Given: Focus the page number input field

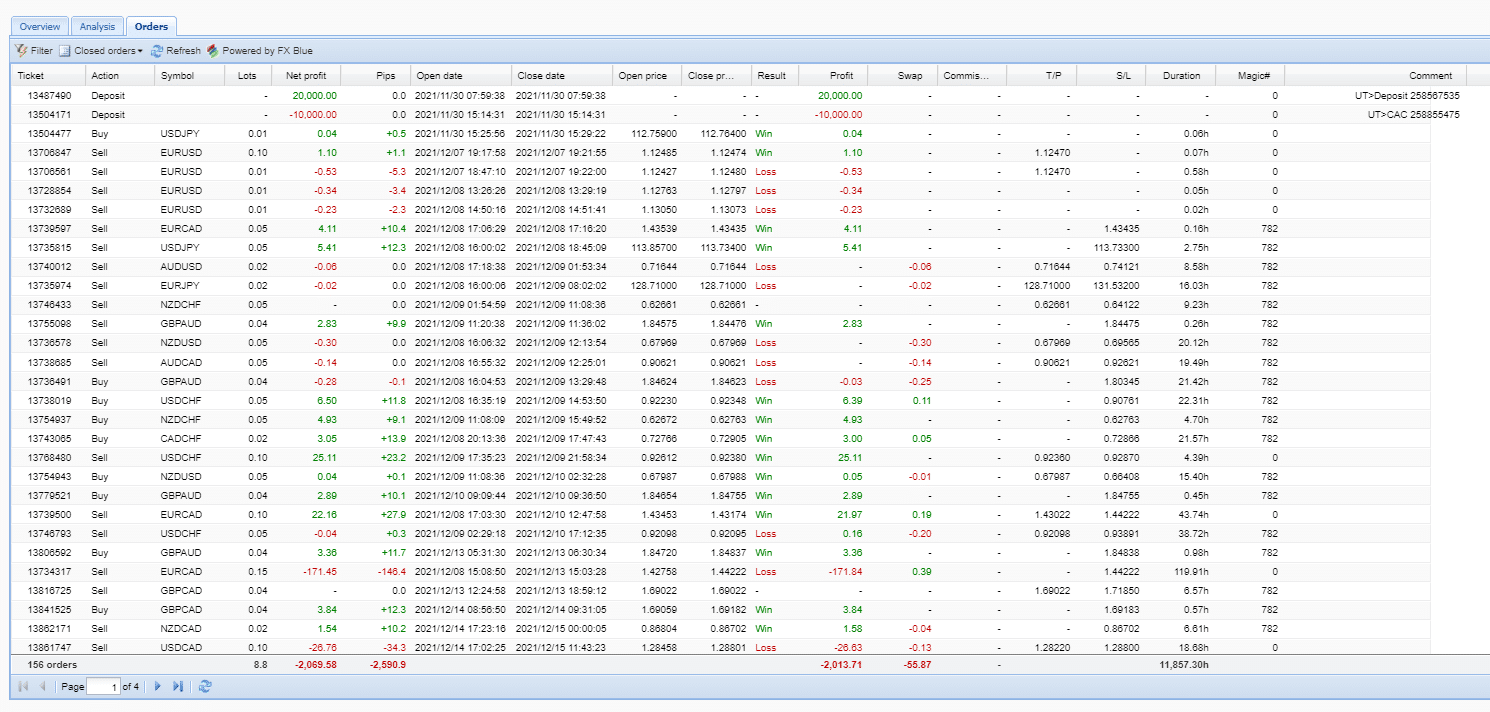Looking at the screenshot, I should pyautogui.click(x=103, y=686).
